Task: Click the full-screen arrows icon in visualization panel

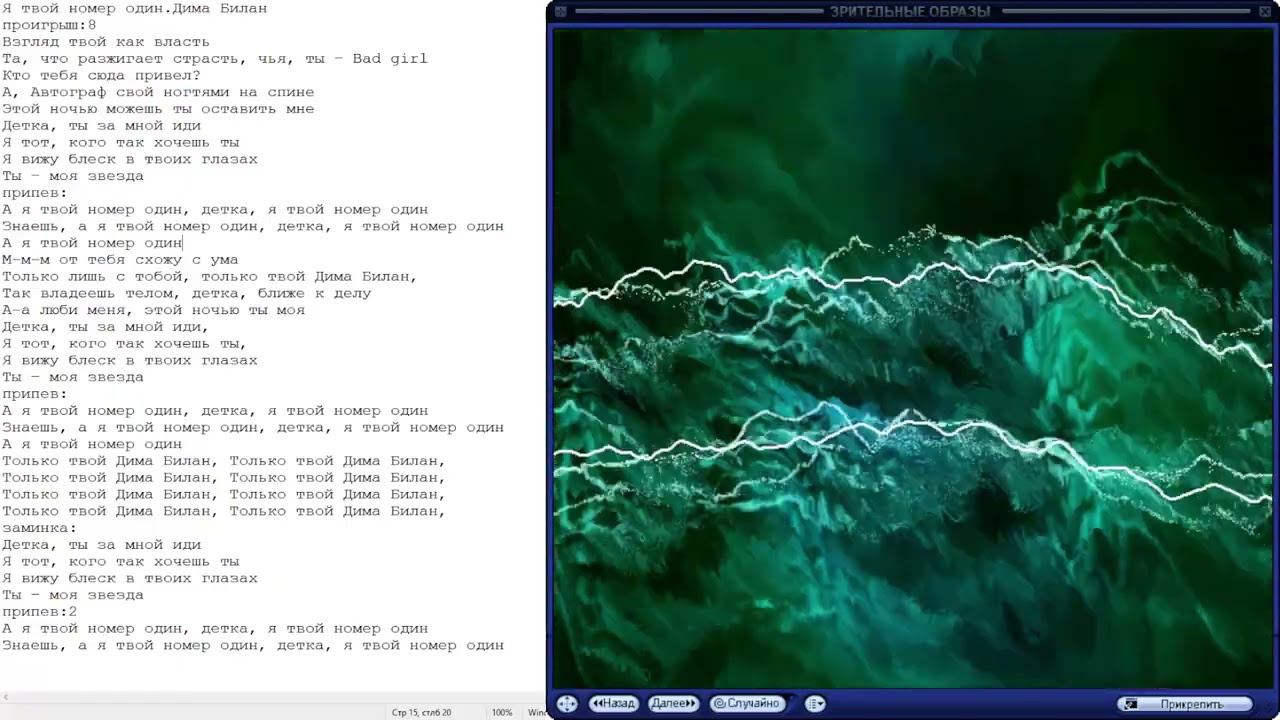Action: pos(566,703)
